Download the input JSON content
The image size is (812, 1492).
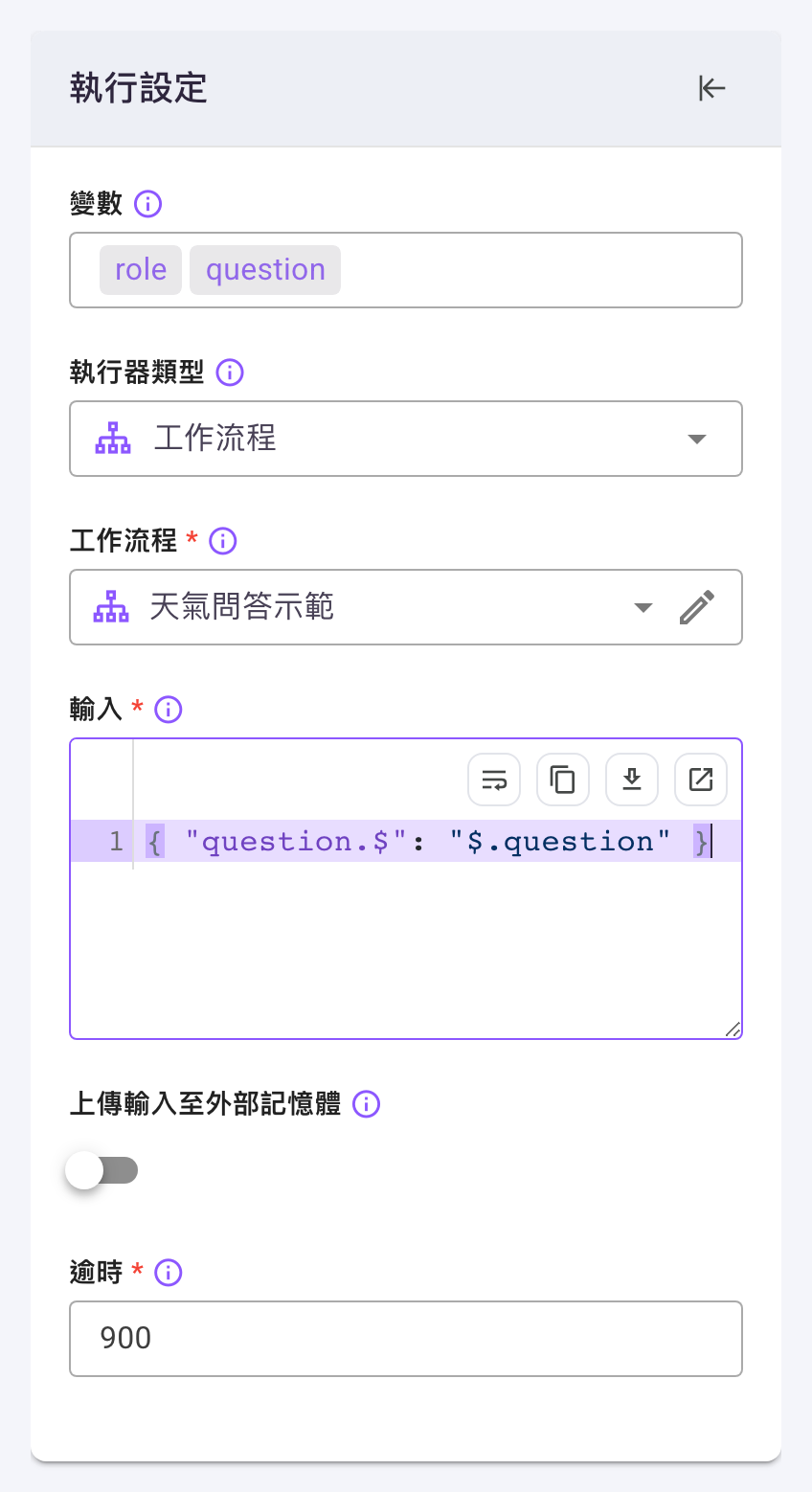(x=632, y=780)
